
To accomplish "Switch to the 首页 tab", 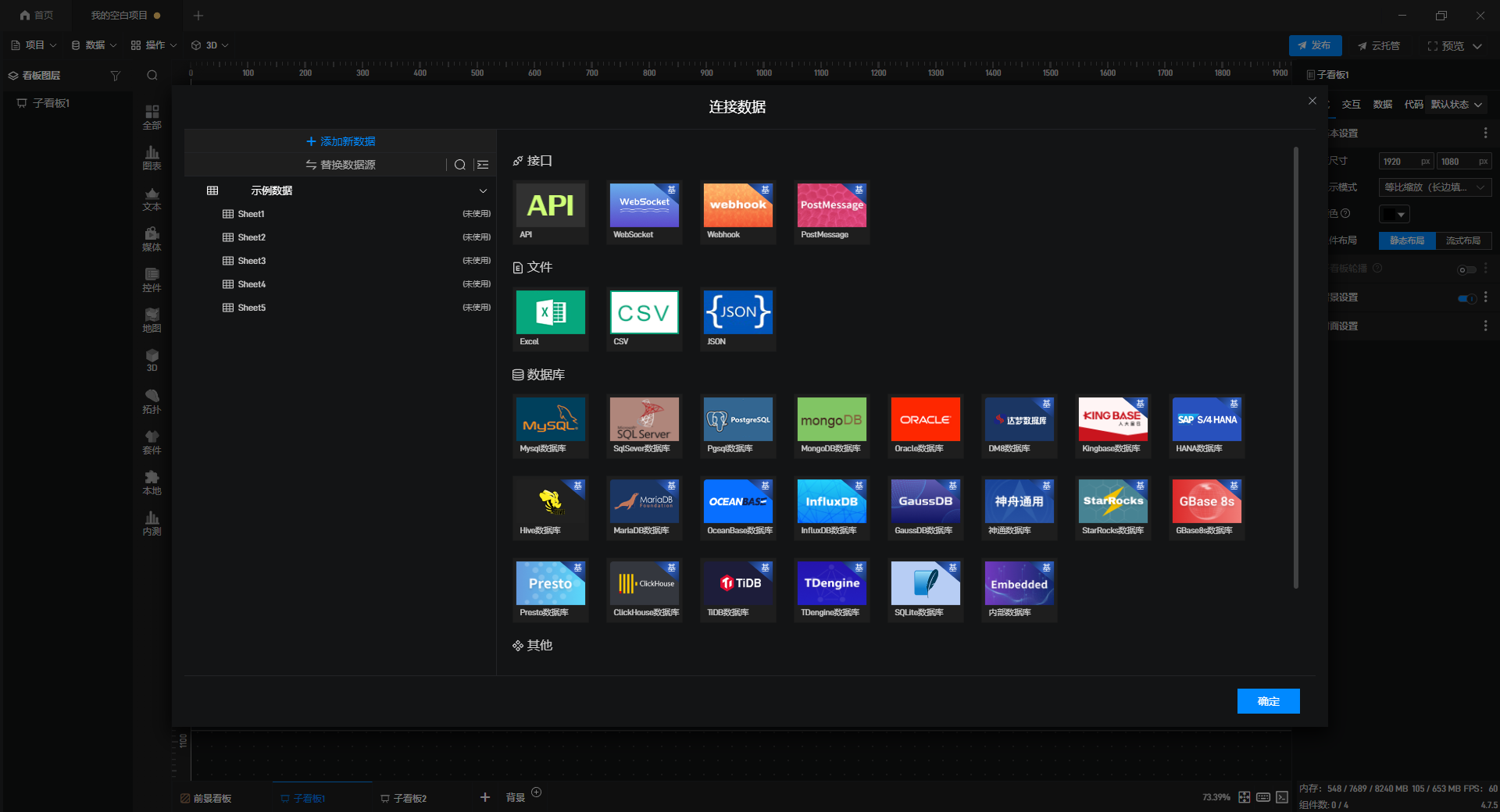I will pyautogui.click(x=37, y=16).
